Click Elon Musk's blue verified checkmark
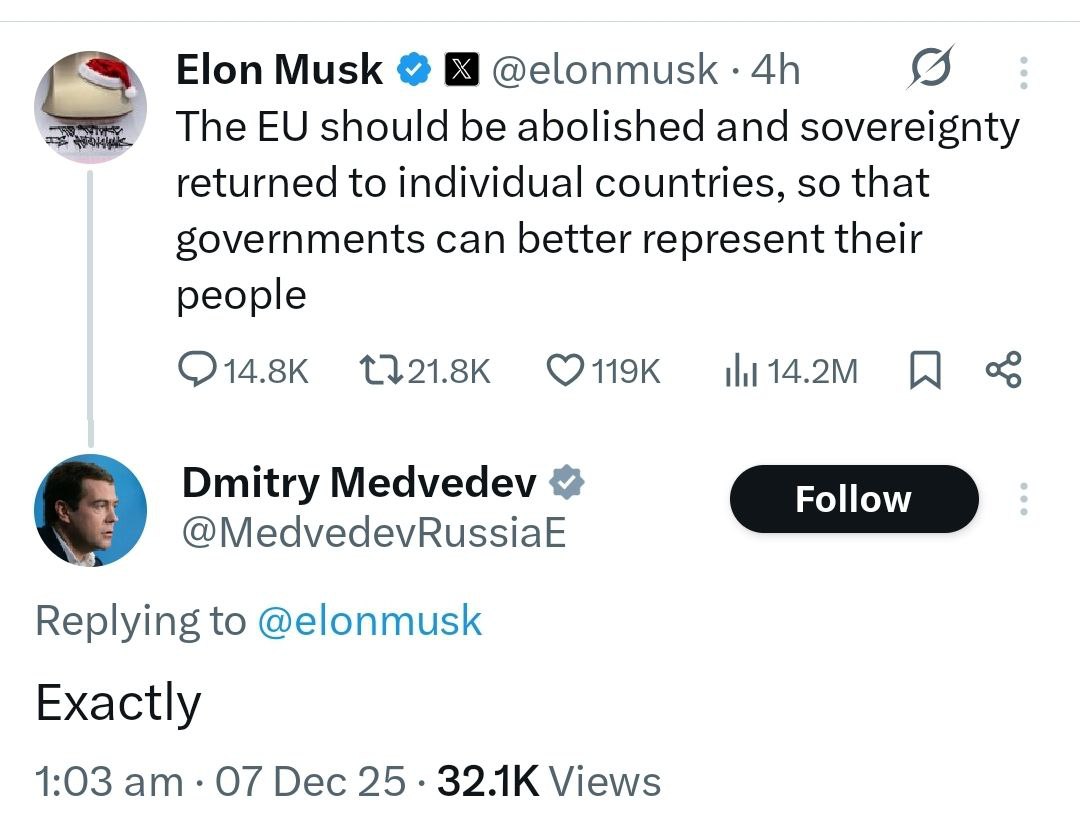Viewport: 1080px width, 833px height. coord(414,70)
